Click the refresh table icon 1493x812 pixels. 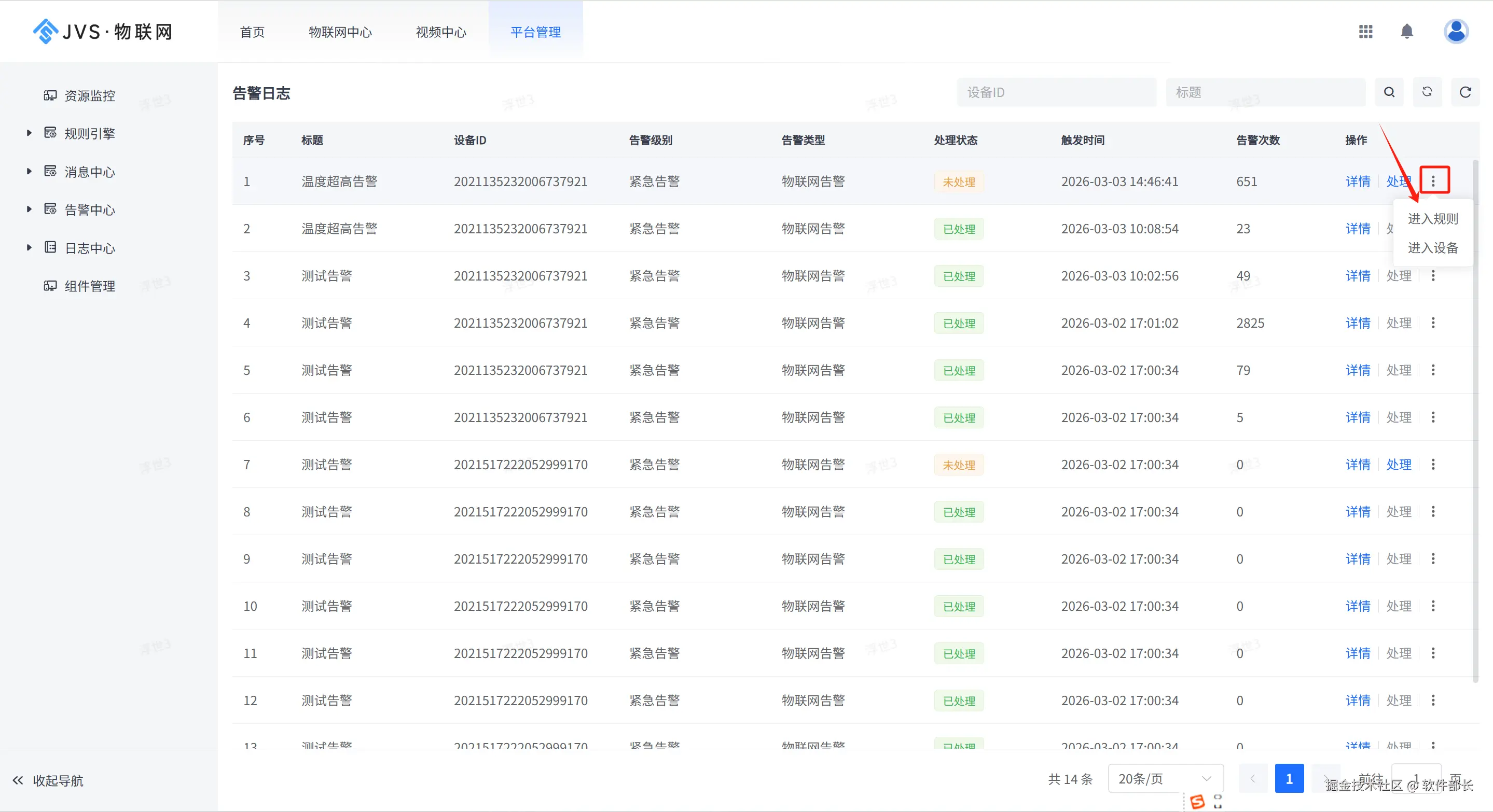(x=1464, y=93)
